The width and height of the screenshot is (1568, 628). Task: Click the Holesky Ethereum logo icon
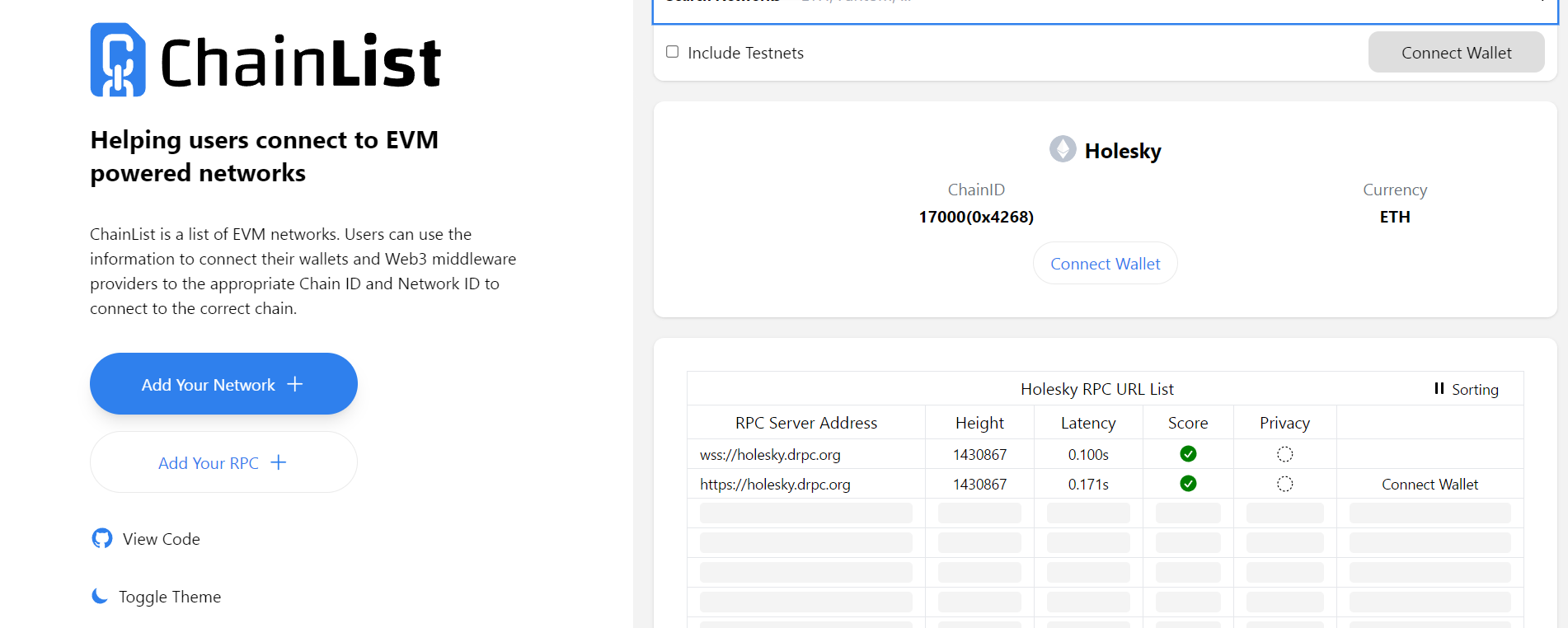[x=1063, y=149]
